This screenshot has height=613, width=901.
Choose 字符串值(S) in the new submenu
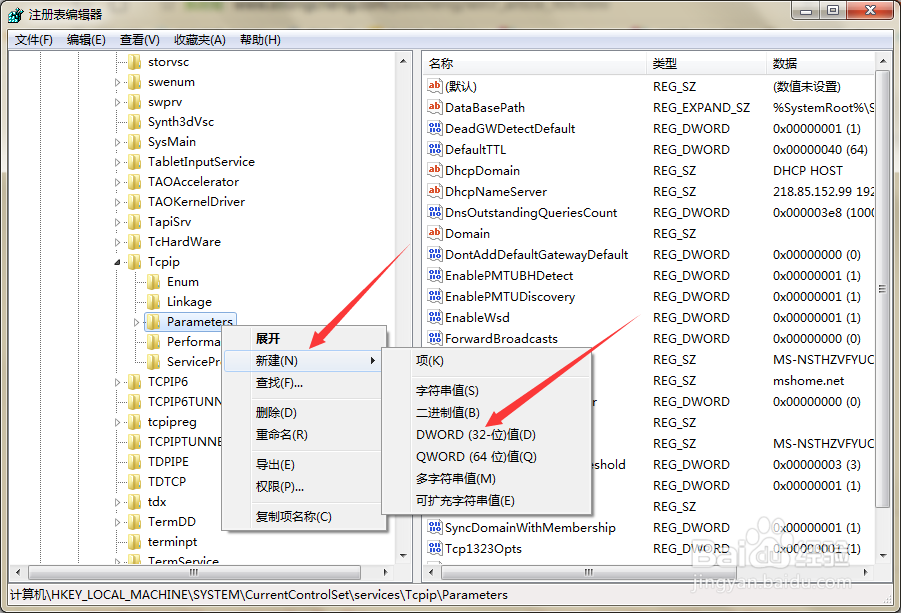(486, 391)
